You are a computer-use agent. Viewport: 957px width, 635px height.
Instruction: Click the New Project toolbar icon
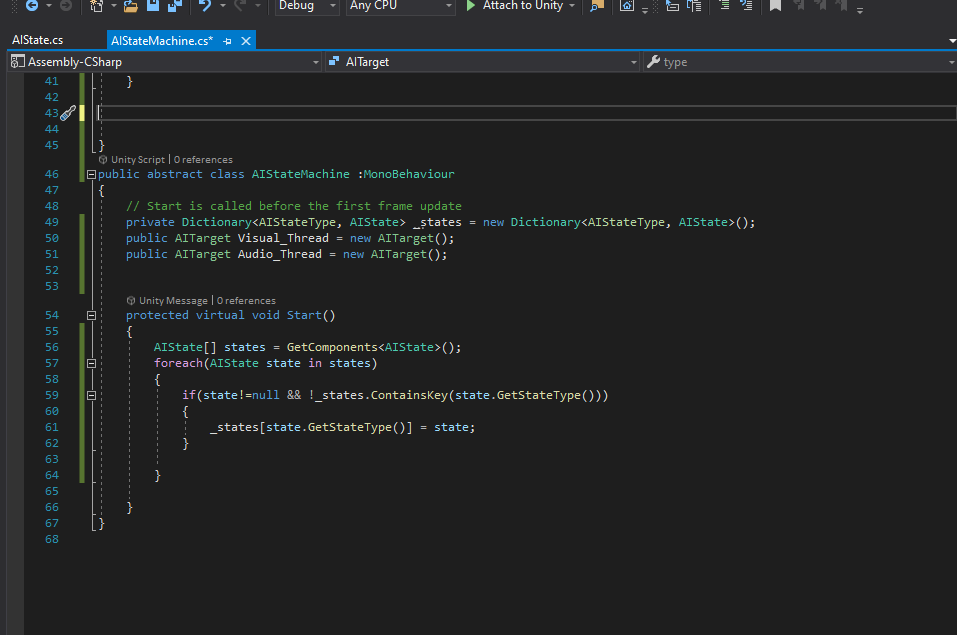point(96,5)
